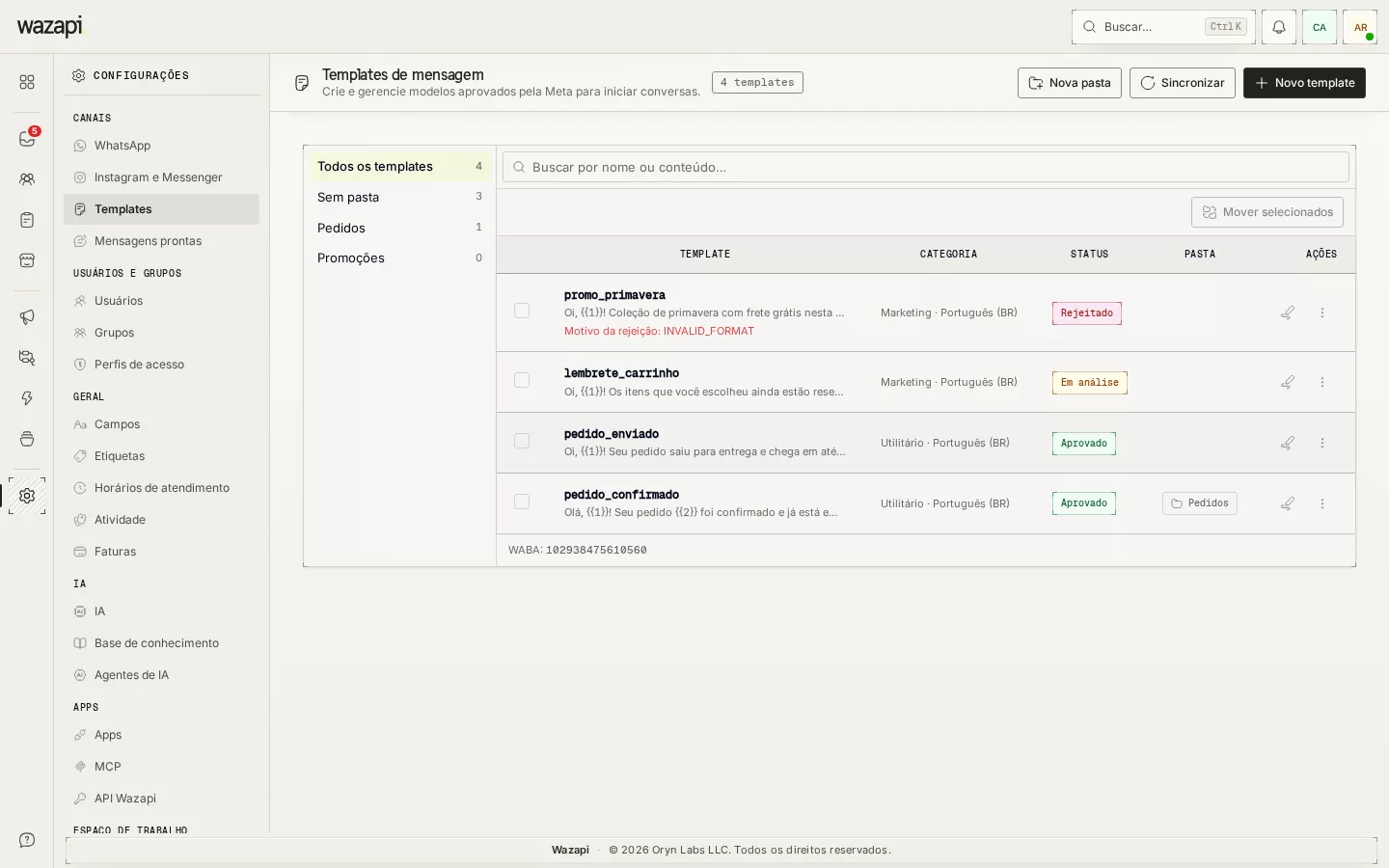Tick the lembrete_carrinho row checkbox
The height and width of the screenshot is (868, 1389).
[522, 380]
